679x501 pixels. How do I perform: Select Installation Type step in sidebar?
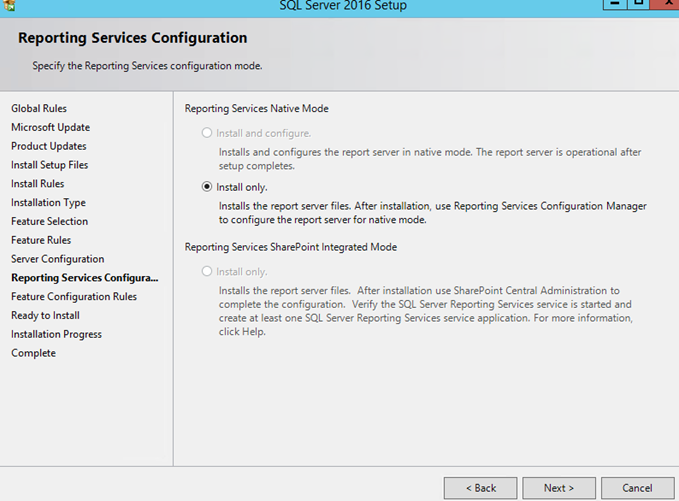(48, 203)
